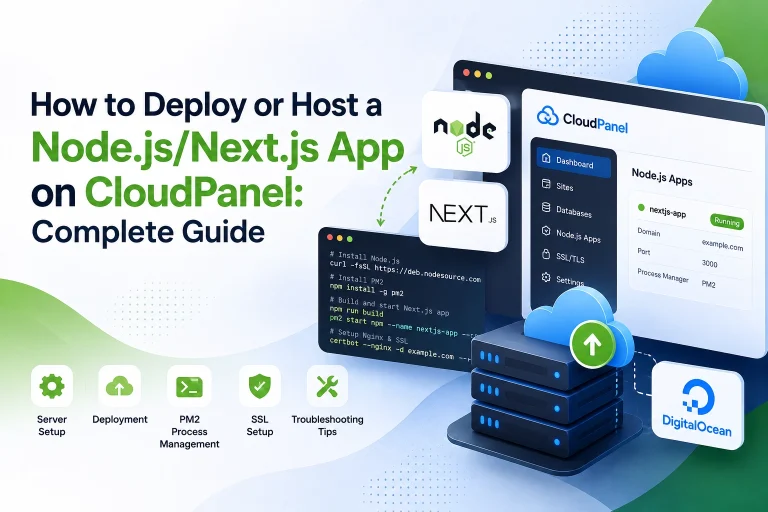Click the Node.js logo card

[x=465, y=132]
